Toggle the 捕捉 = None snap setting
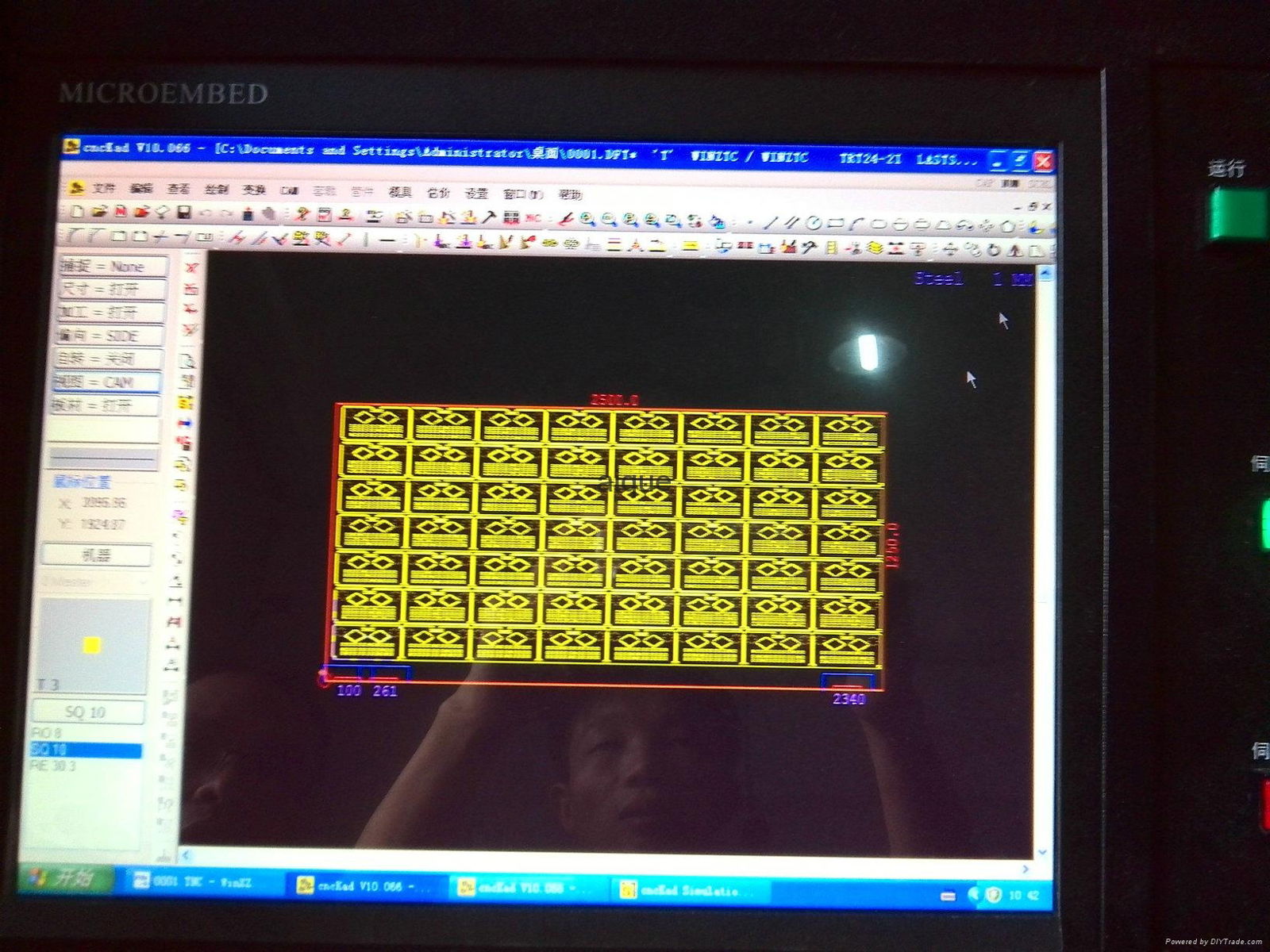1270x952 pixels. [113, 267]
